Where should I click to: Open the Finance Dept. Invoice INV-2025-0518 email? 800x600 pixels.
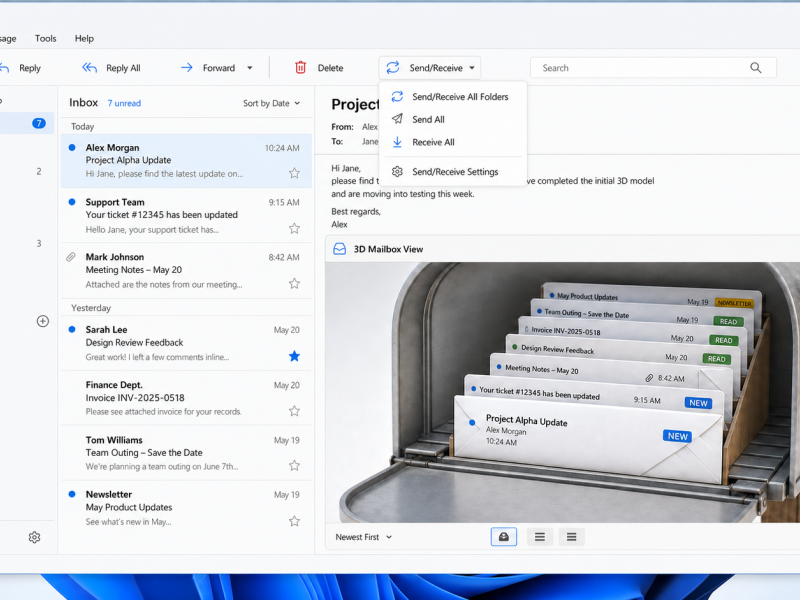pos(186,398)
